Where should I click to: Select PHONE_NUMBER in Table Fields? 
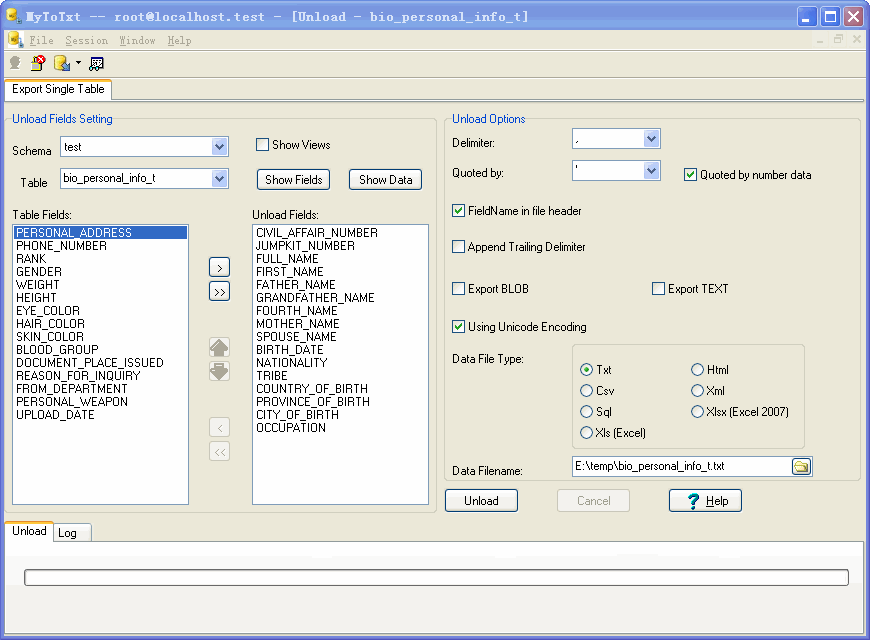point(100,246)
